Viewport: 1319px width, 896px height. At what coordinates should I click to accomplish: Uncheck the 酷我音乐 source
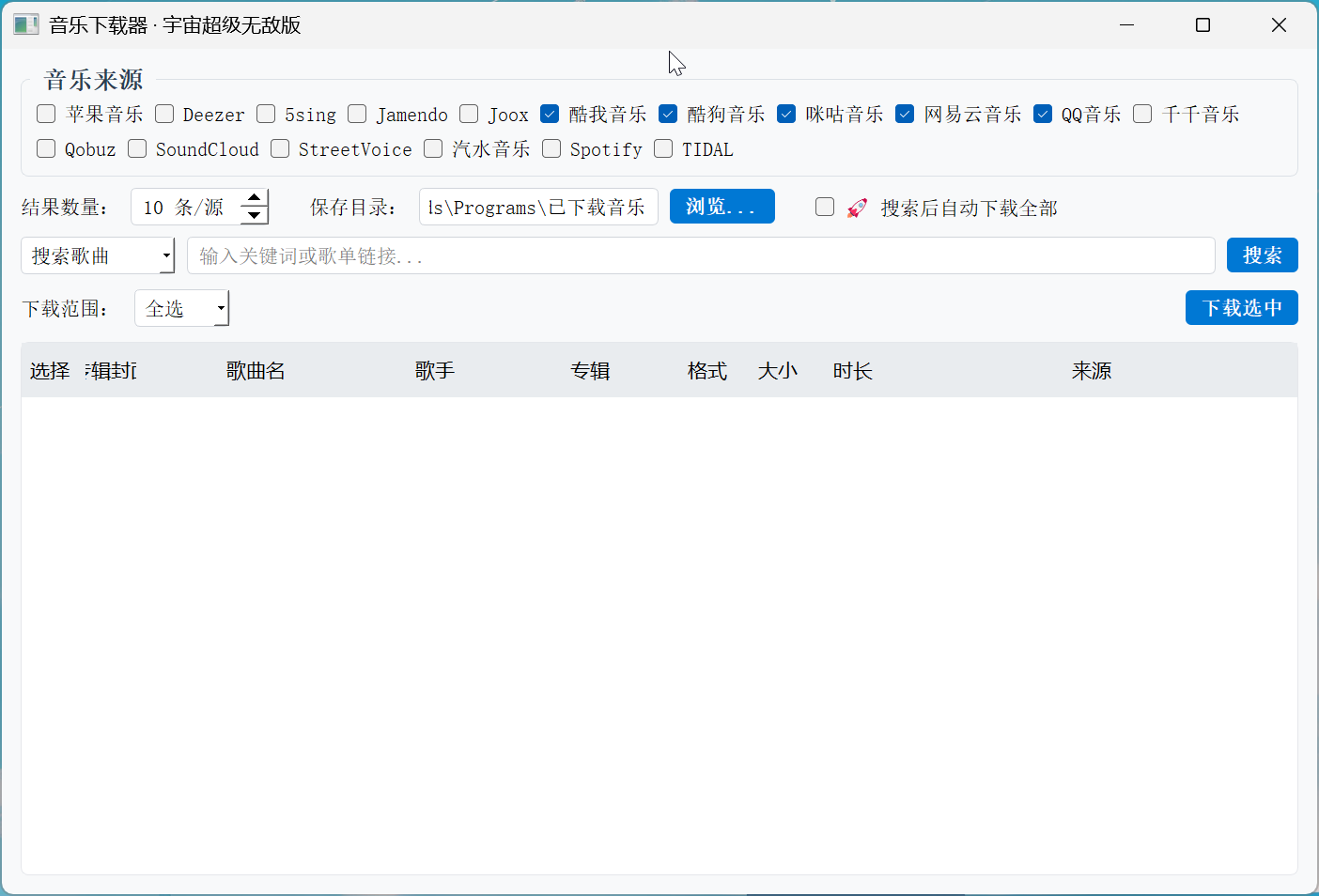point(550,114)
